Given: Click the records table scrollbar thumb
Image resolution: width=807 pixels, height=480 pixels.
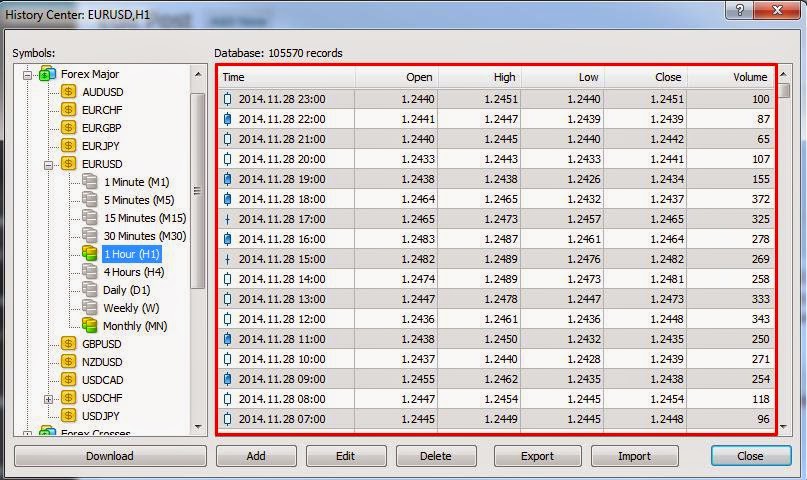Looking at the screenshot, I should (x=784, y=91).
